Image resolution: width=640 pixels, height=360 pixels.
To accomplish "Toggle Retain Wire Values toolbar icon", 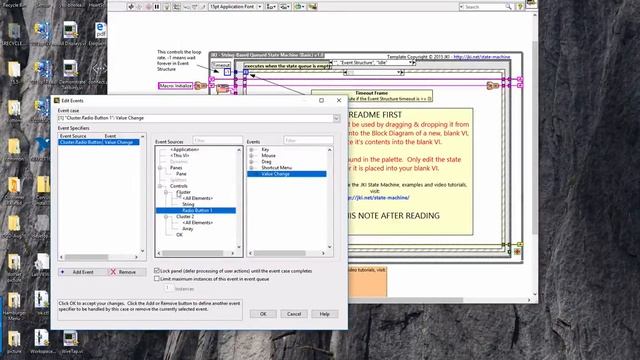I will [x=176, y=7].
